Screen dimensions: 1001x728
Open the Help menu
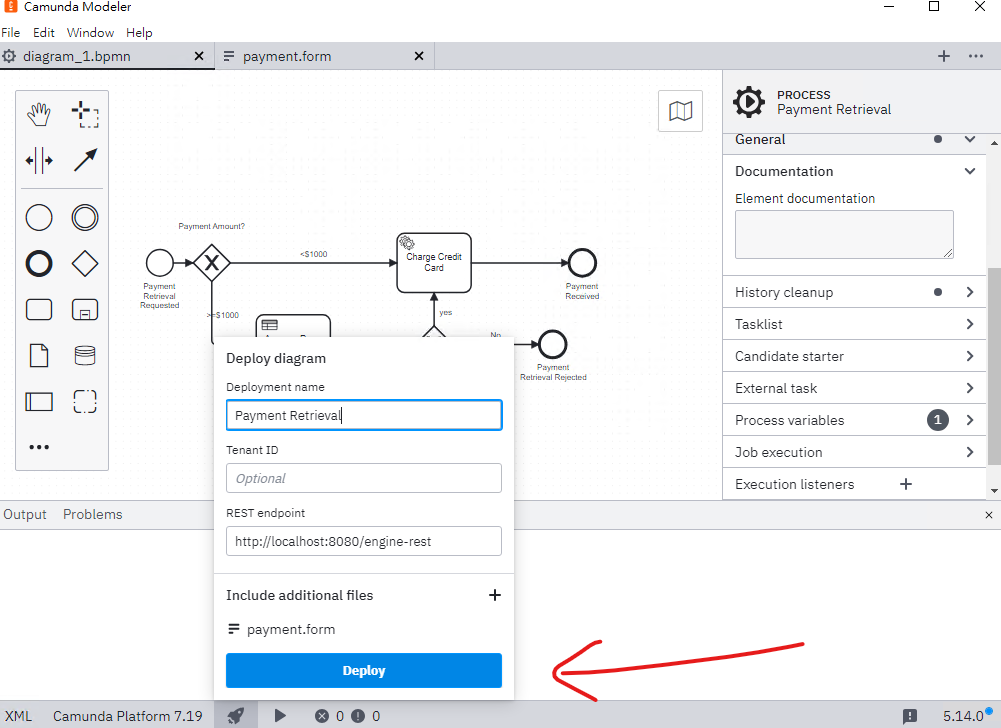(x=139, y=33)
